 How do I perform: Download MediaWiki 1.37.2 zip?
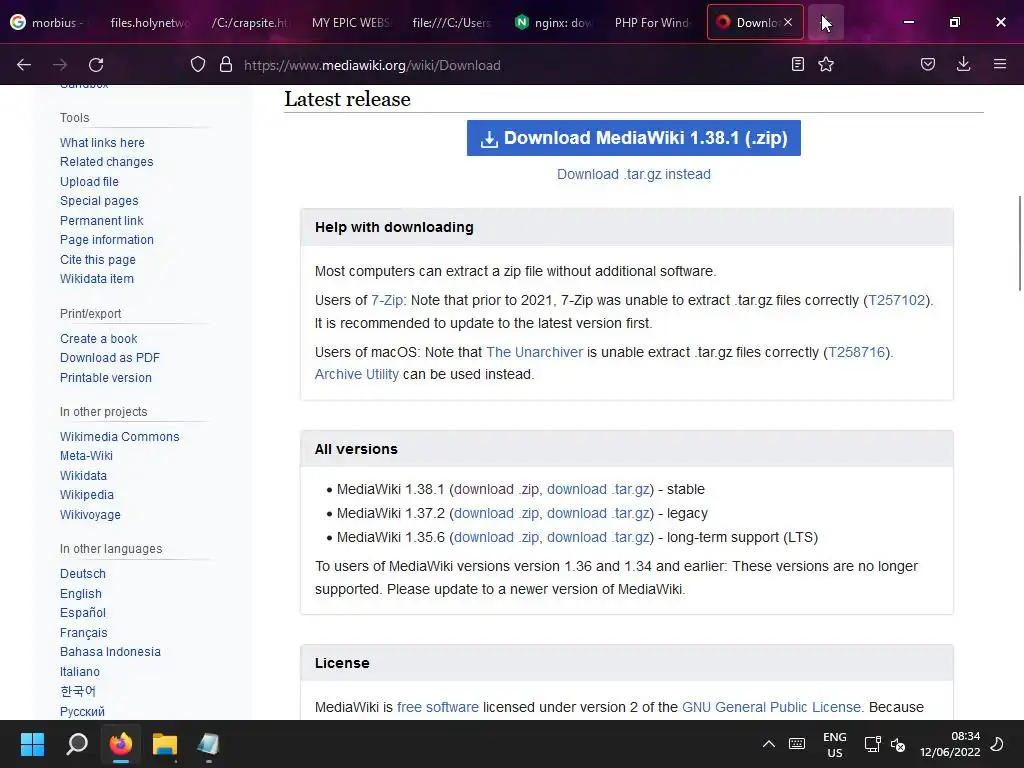[496, 513]
